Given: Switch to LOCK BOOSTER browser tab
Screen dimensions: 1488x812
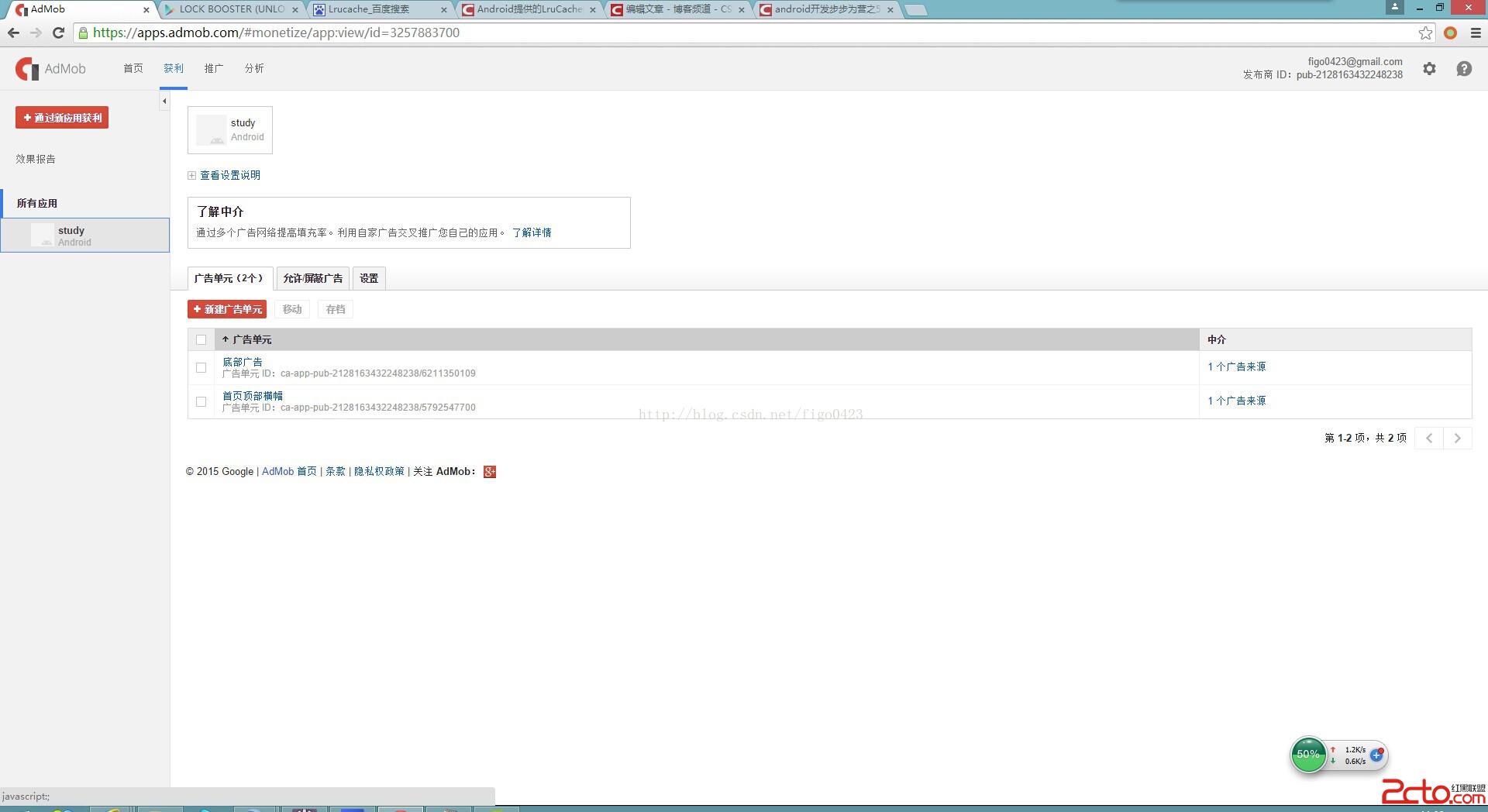Looking at the screenshot, I should pyautogui.click(x=231, y=9).
